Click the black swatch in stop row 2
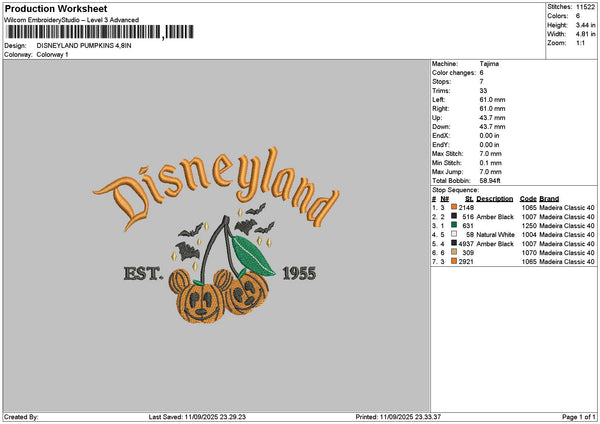The image size is (600, 424). click(454, 216)
